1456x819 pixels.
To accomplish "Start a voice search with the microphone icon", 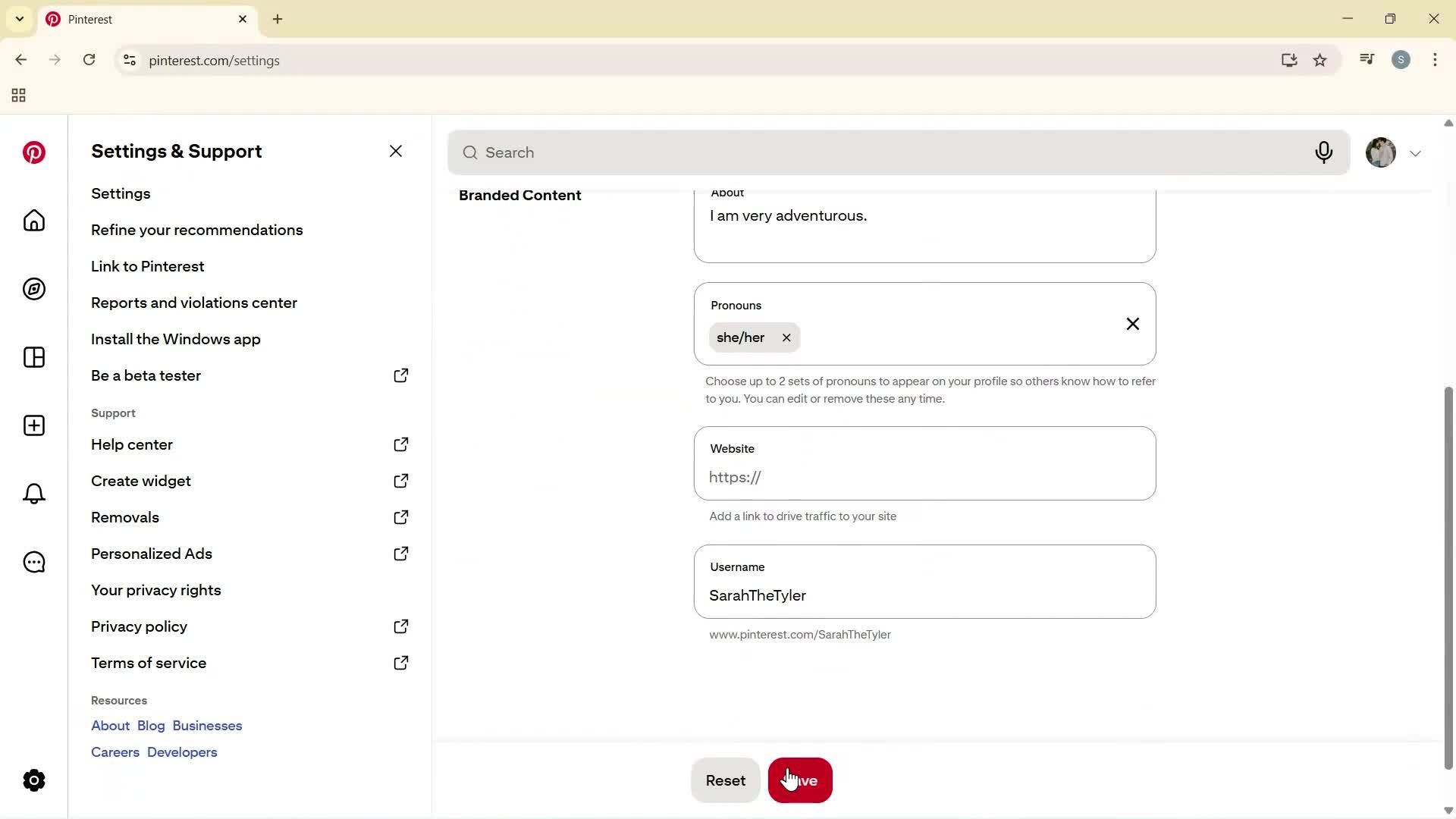I will (1324, 152).
